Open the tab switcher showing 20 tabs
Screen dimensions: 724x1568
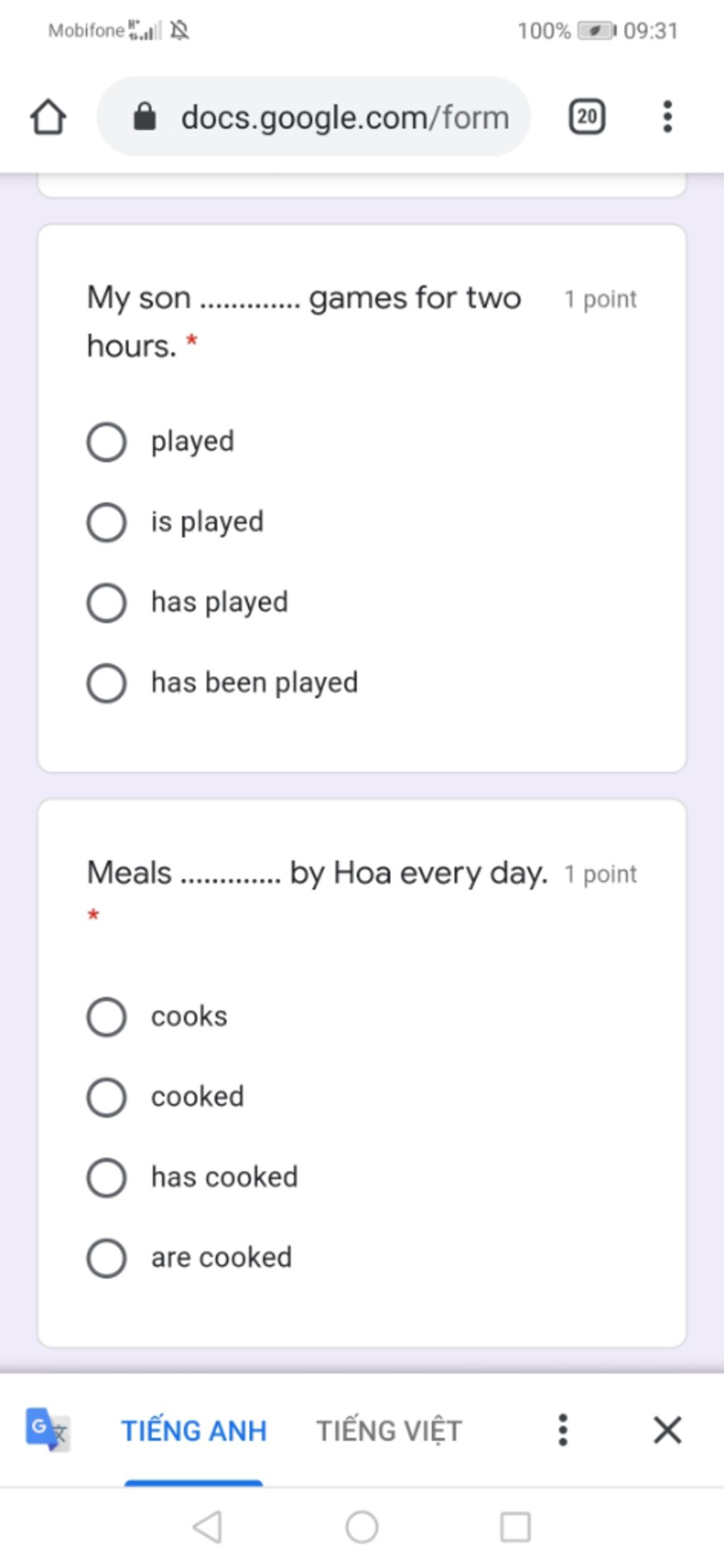tap(587, 117)
